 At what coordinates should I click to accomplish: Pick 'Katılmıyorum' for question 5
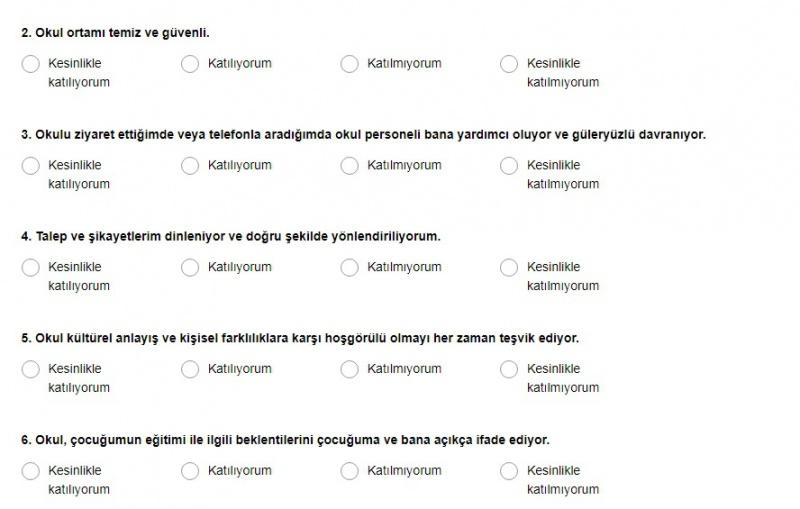350,369
